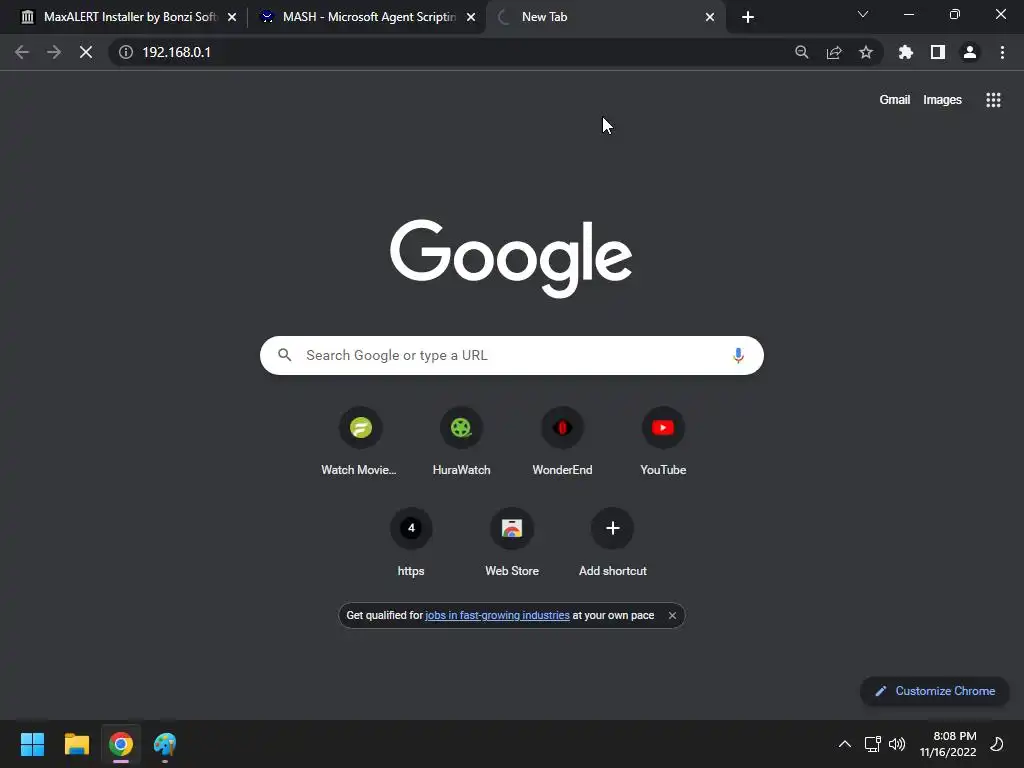Open the YouTube shortcut
Image resolution: width=1024 pixels, height=768 pixels.
coord(663,441)
